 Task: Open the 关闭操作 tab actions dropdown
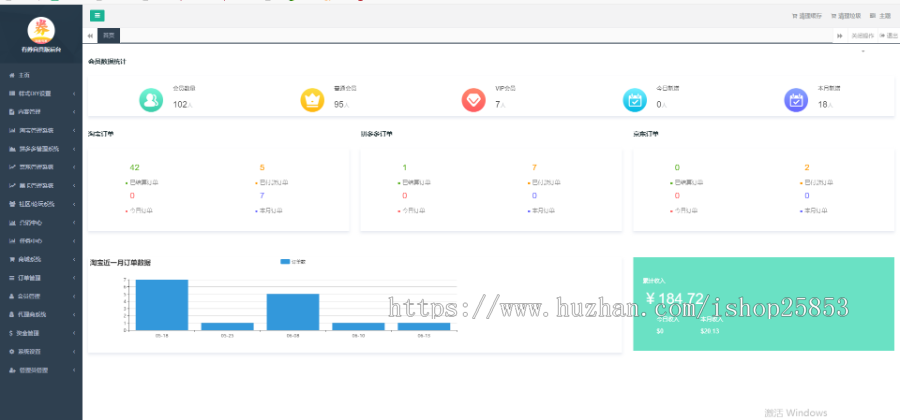pos(860,36)
